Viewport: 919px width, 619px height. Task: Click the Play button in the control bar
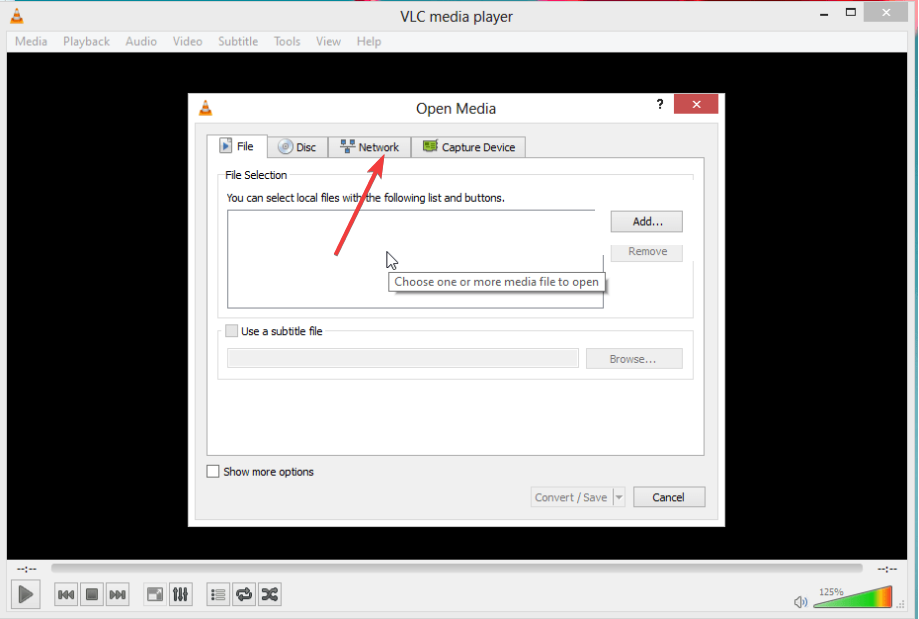coord(25,594)
